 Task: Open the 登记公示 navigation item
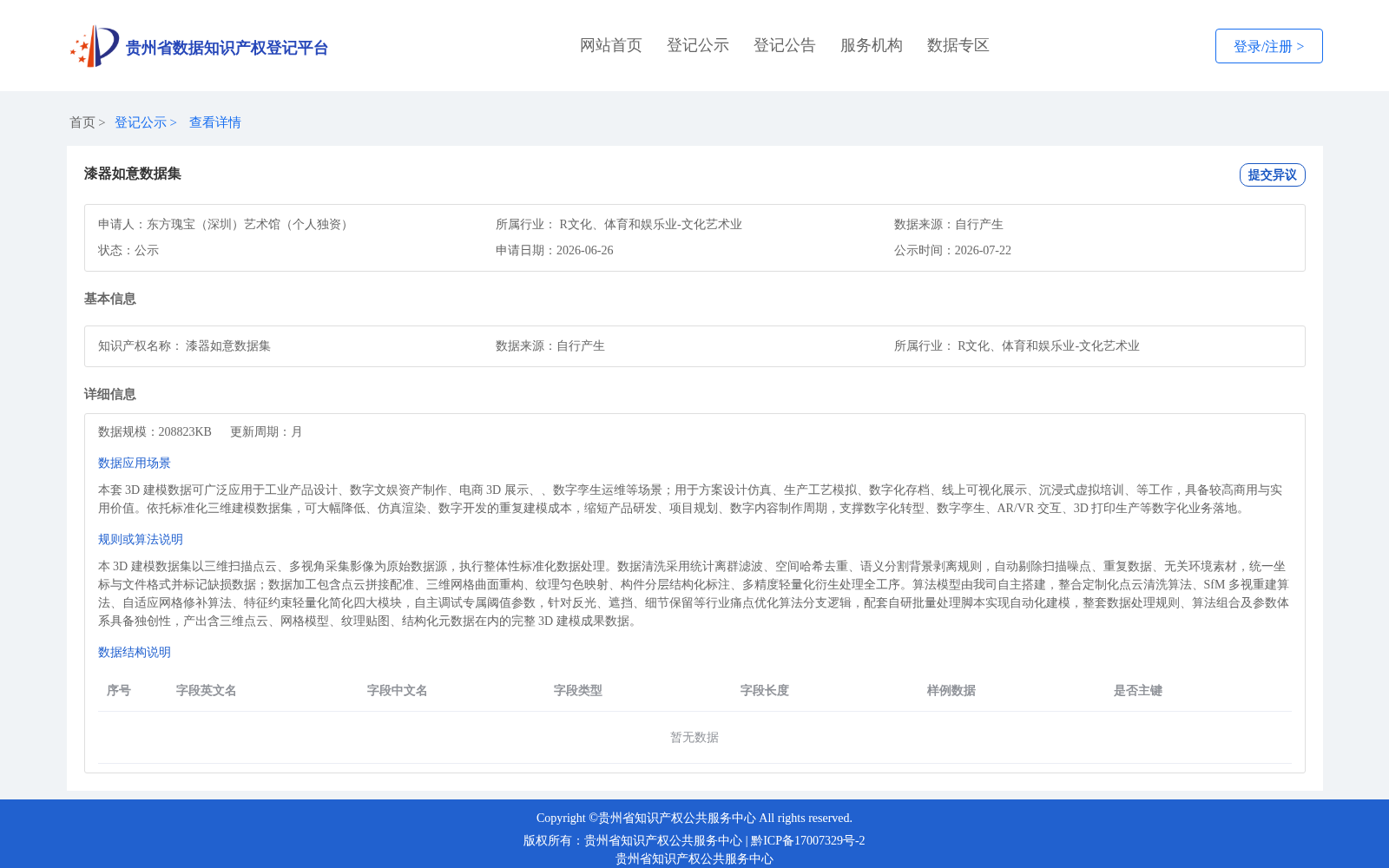coord(698,45)
